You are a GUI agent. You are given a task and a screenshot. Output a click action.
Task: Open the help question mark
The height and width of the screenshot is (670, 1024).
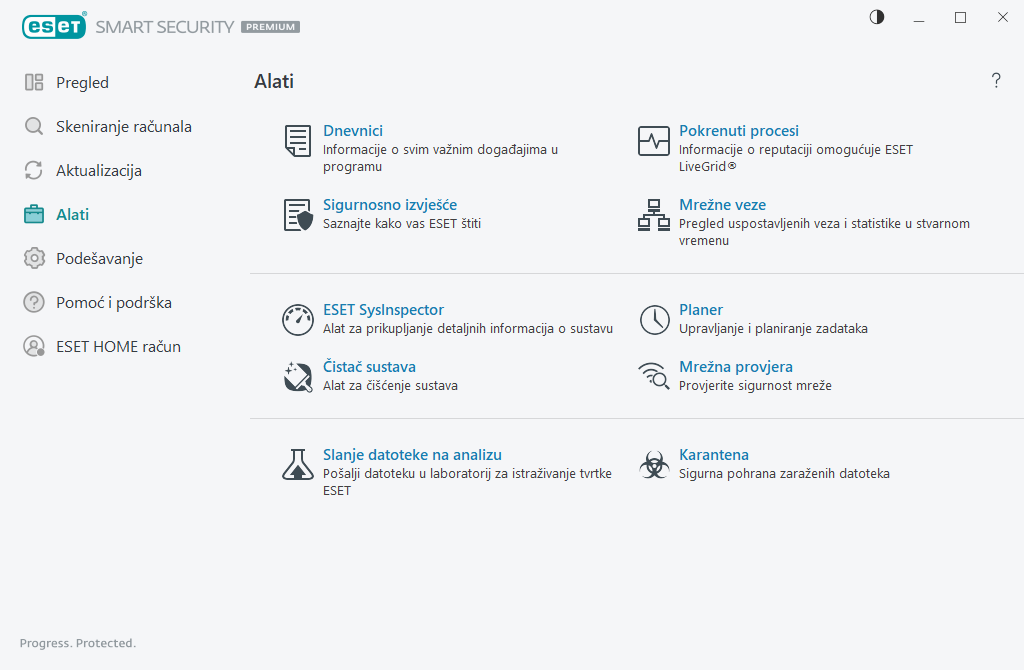pyautogui.click(x=996, y=81)
